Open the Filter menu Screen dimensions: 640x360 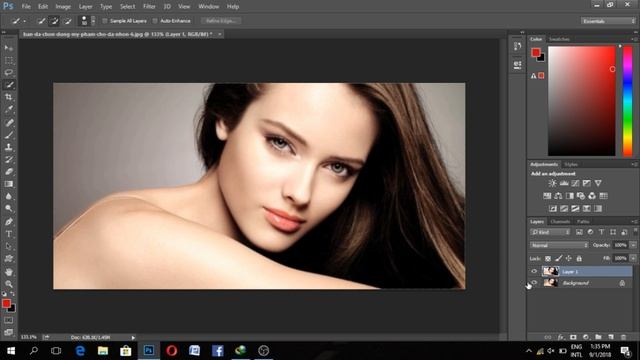click(149, 7)
